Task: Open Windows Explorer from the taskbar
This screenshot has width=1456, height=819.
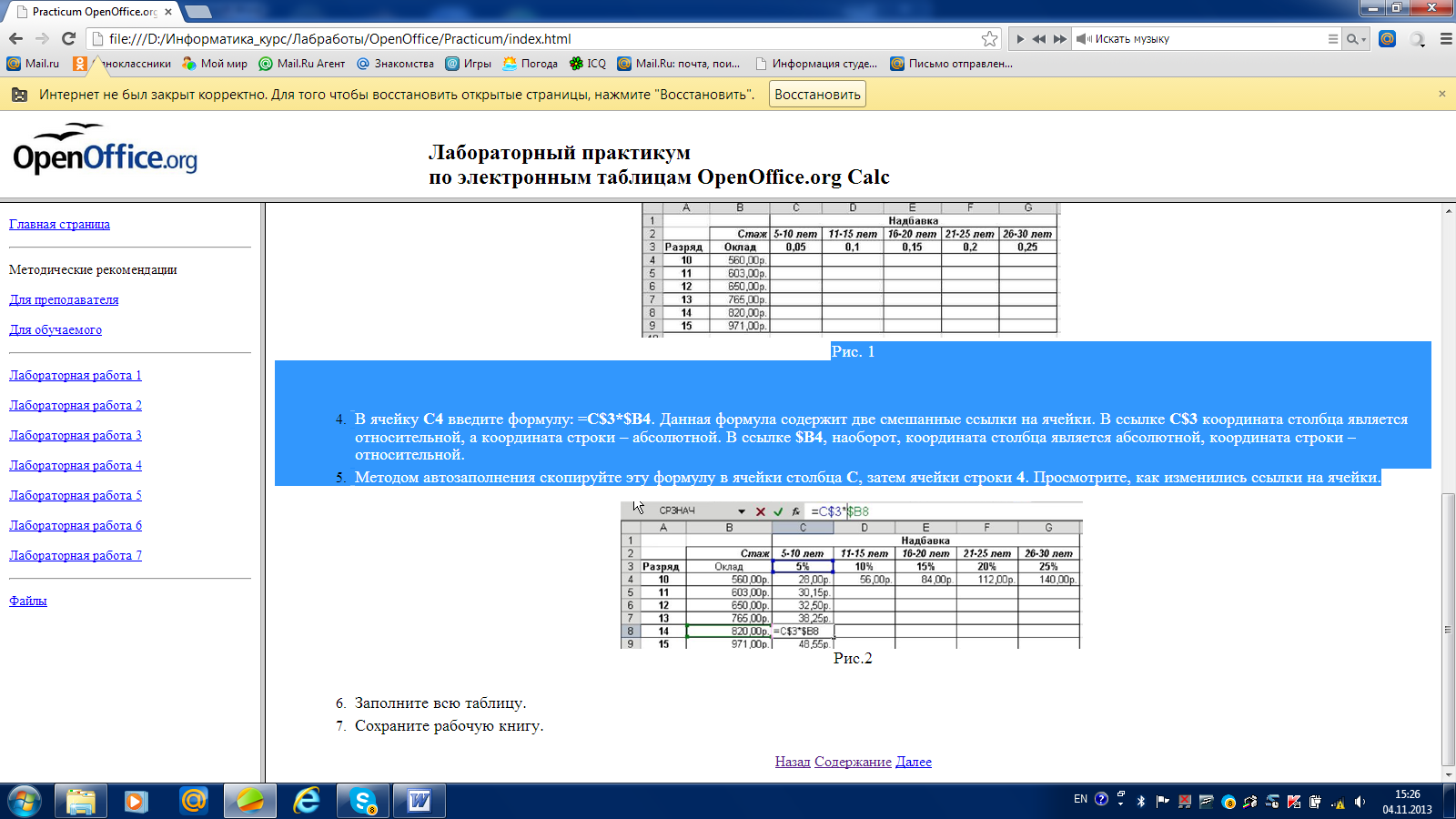Action: 81,801
